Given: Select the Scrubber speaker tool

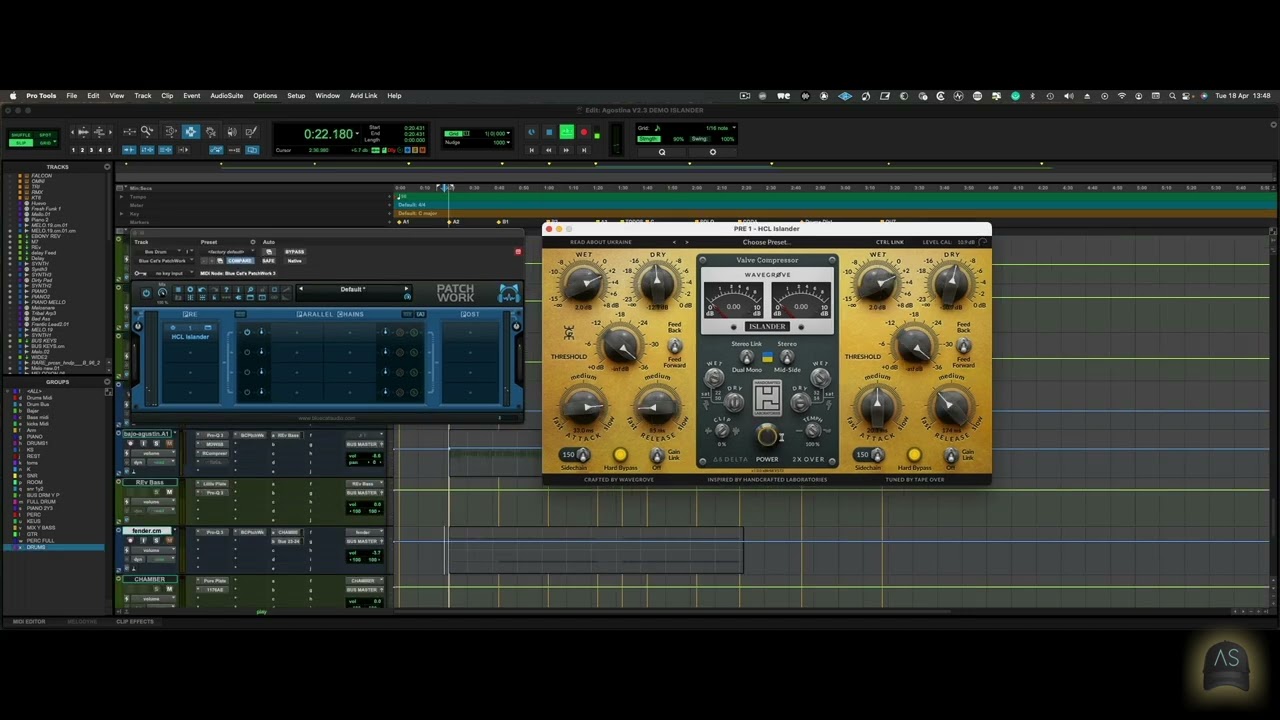Looking at the screenshot, I should tap(232, 131).
